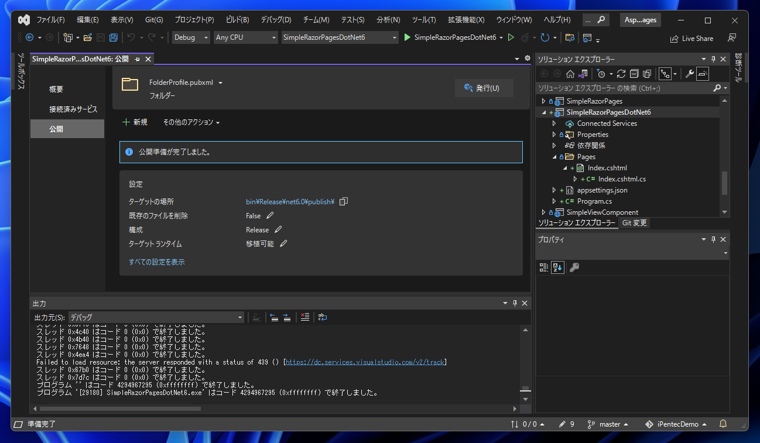Viewport: 760px width, 443px height.
Task: Click Output panel horizontal scrollbar
Action: (x=120, y=409)
